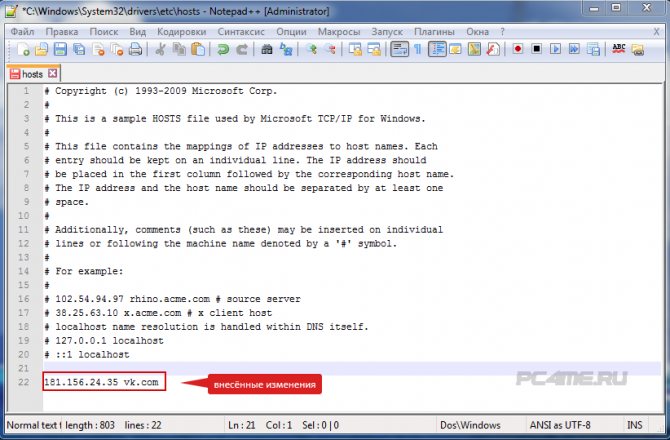
Task: Click the Zoom In icon
Action: [311, 50]
